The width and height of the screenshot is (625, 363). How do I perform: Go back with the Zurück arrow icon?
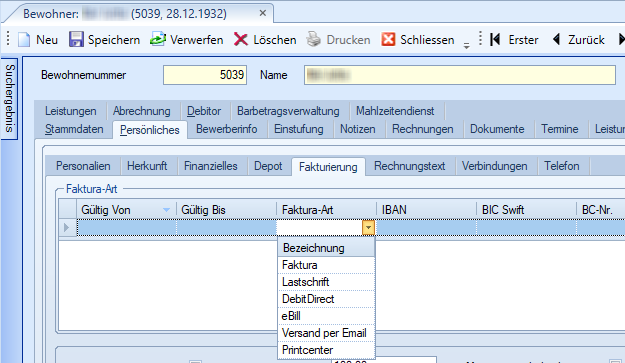557,39
